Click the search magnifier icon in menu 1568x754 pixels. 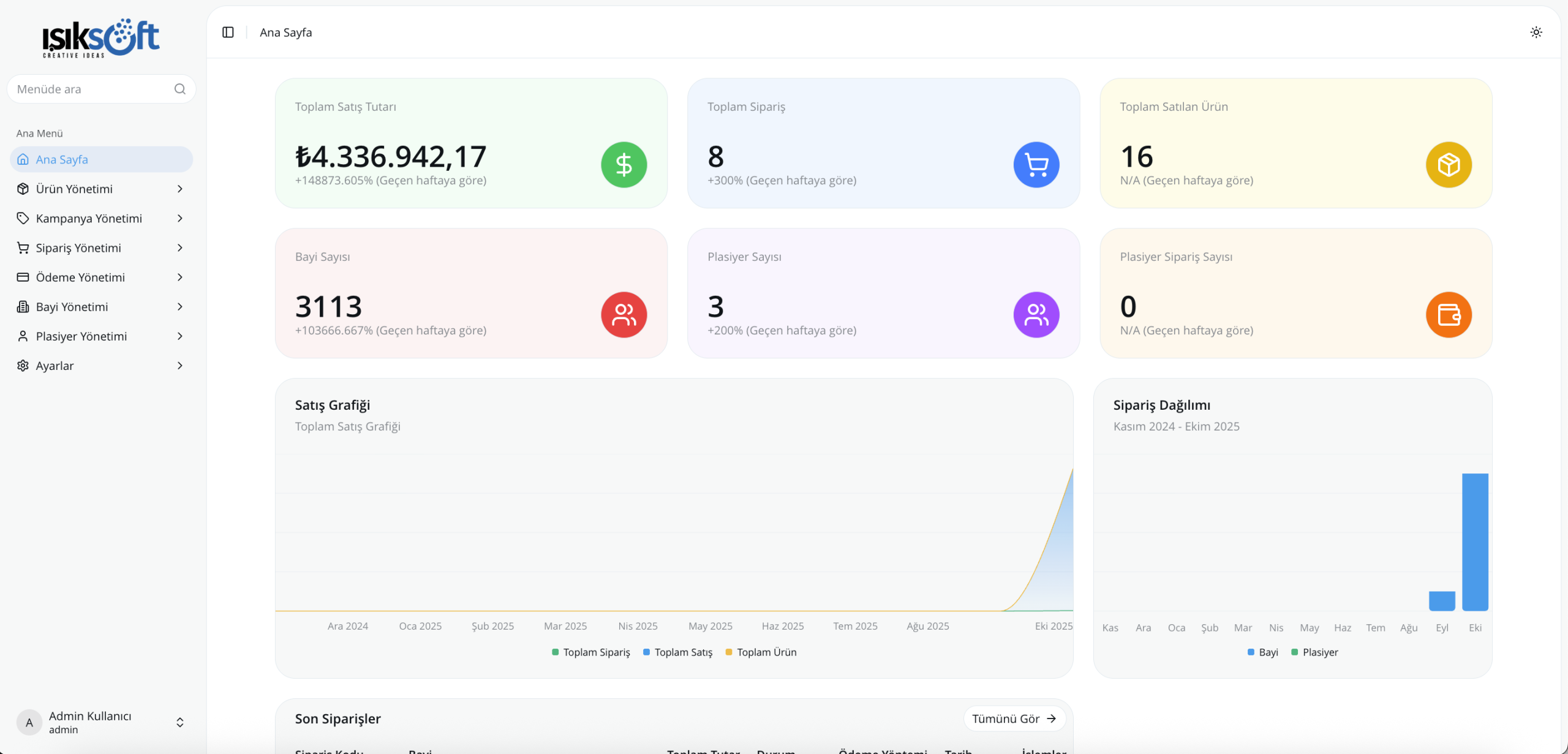point(179,89)
